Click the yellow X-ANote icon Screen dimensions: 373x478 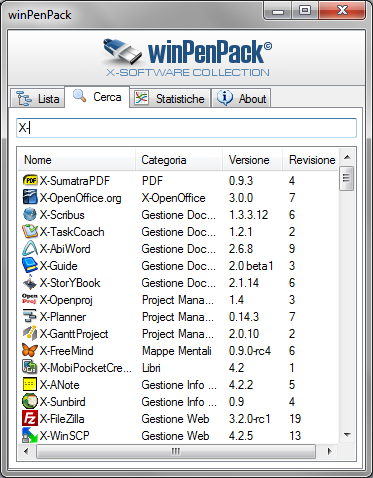(30, 385)
